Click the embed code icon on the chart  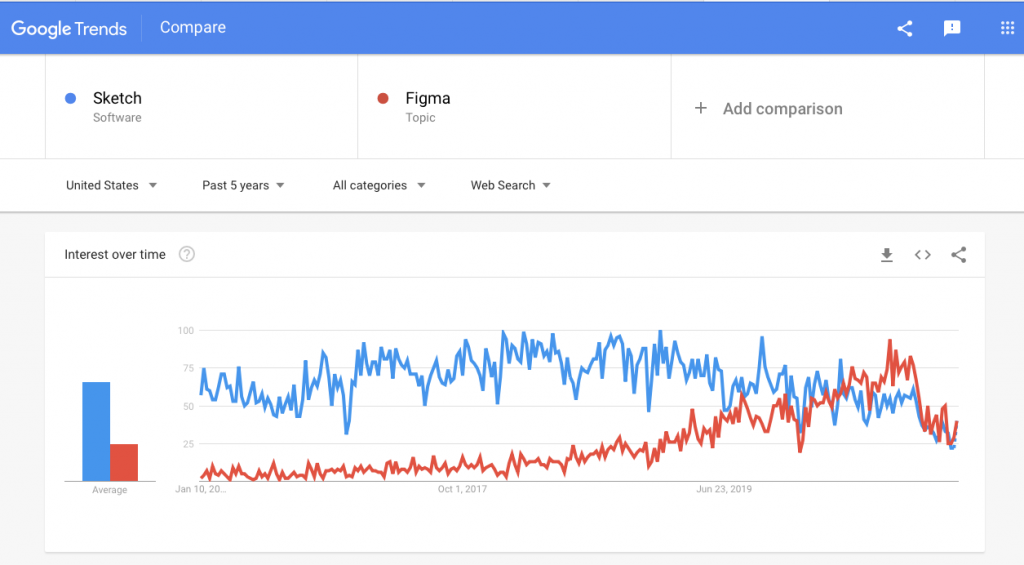(x=922, y=255)
